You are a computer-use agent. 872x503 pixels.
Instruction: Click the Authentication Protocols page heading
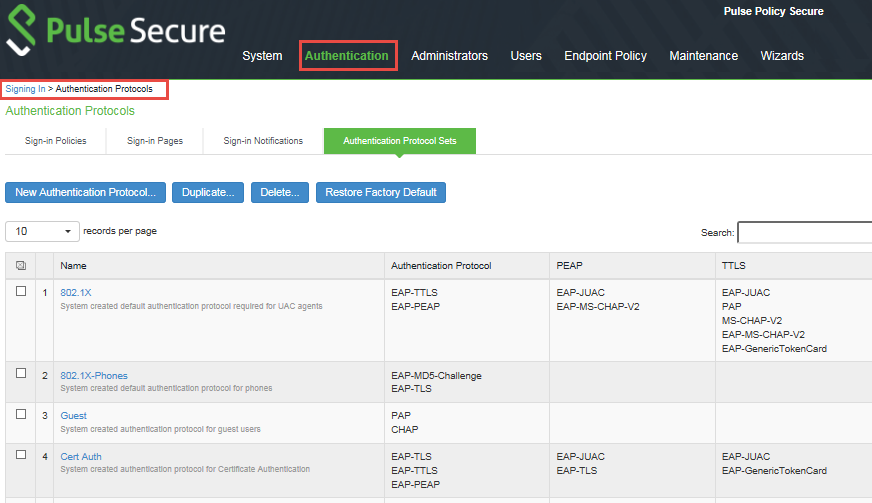70,111
